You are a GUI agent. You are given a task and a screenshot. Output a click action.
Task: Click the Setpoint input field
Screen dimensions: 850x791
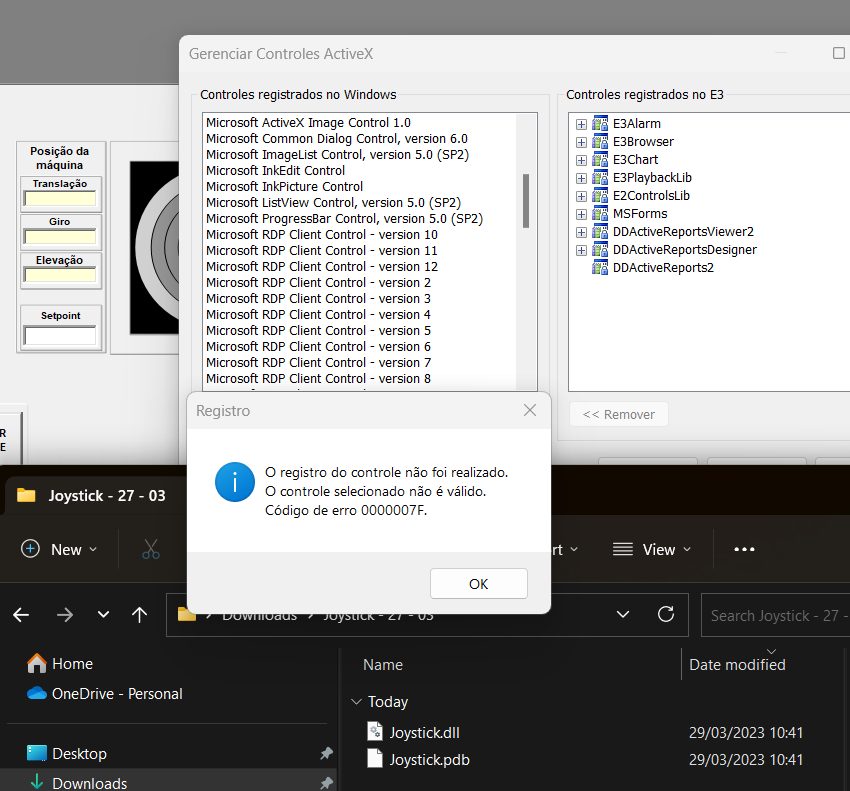(60, 336)
